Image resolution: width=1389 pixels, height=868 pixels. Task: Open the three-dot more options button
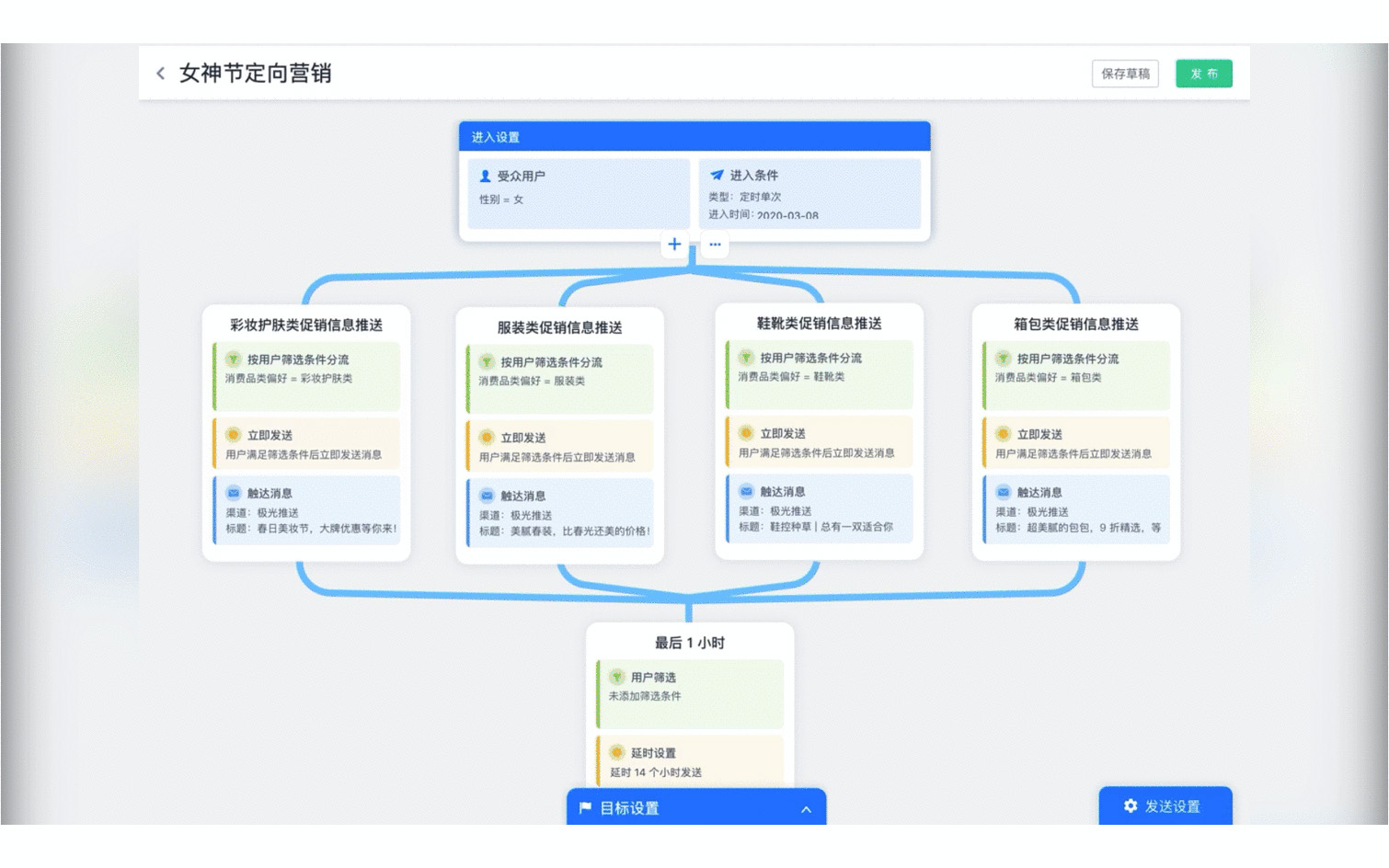tap(715, 245)
